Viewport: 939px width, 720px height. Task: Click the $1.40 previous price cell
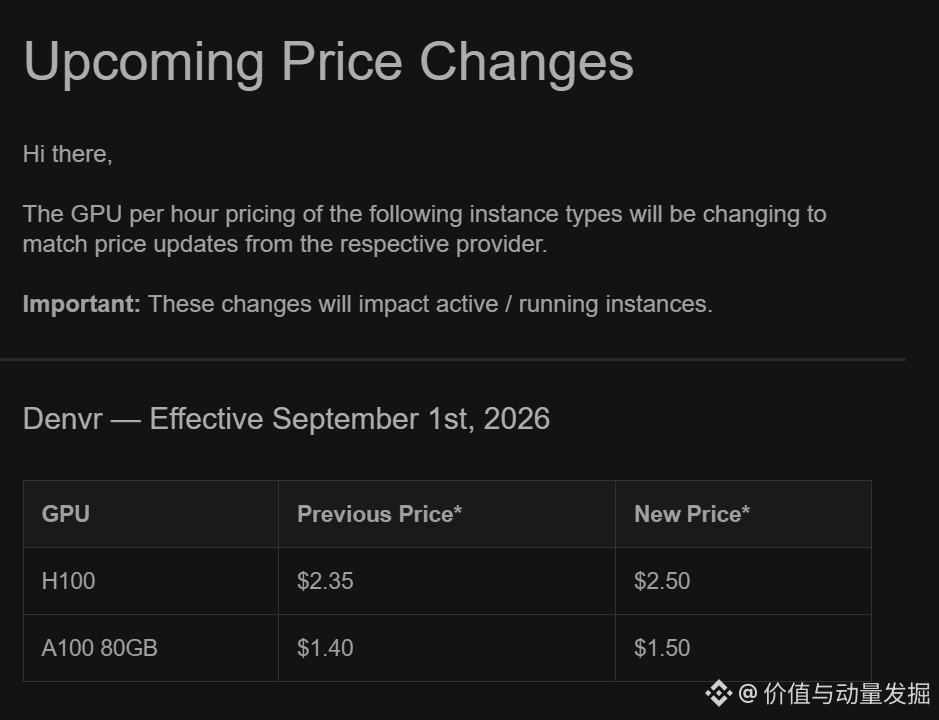(447, 648)
